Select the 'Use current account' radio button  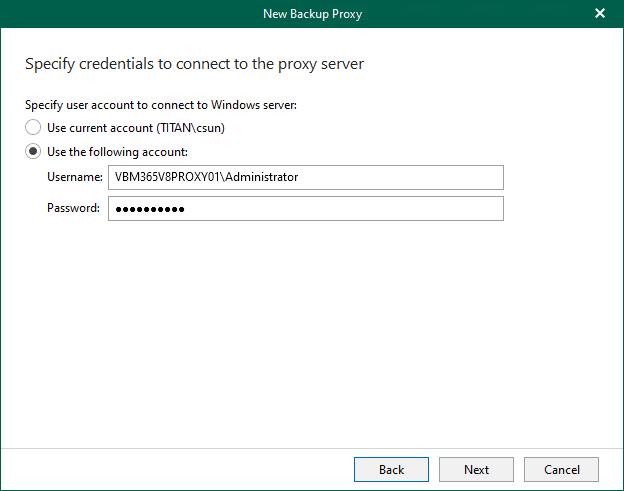[x=33, y=128]
